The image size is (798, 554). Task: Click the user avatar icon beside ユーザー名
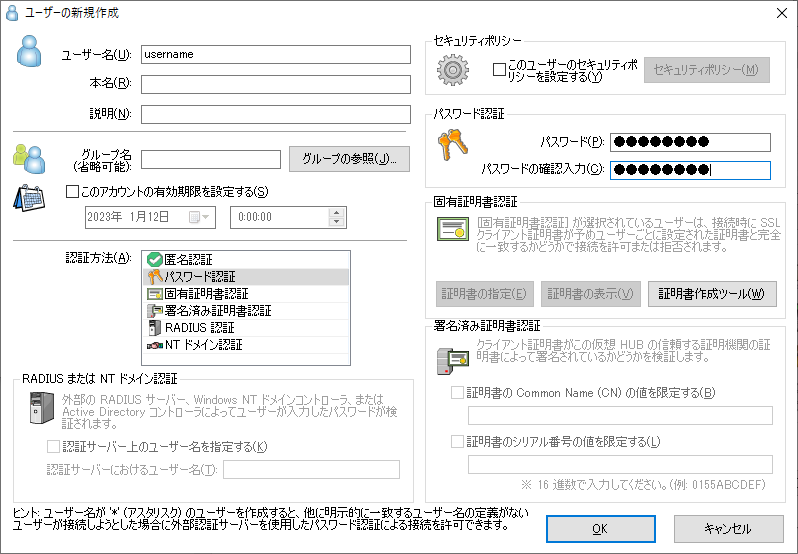(x=29, y=51)
